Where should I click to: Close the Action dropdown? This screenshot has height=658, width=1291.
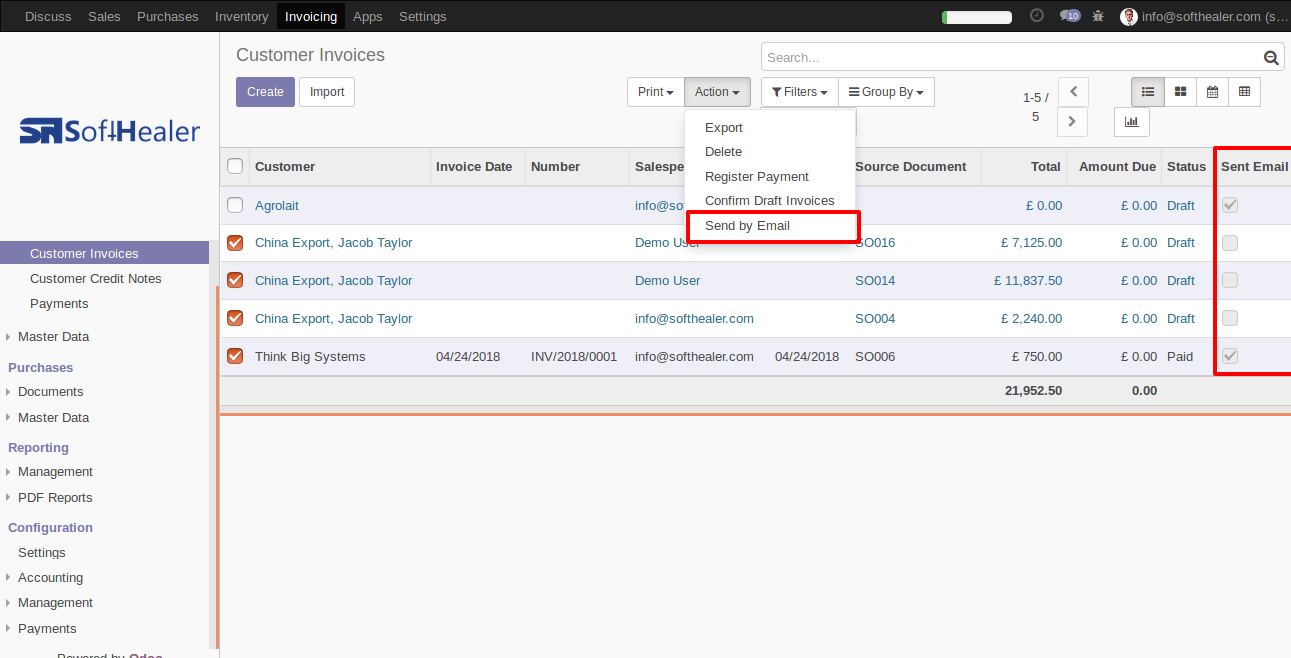click(x=717, y=92)
